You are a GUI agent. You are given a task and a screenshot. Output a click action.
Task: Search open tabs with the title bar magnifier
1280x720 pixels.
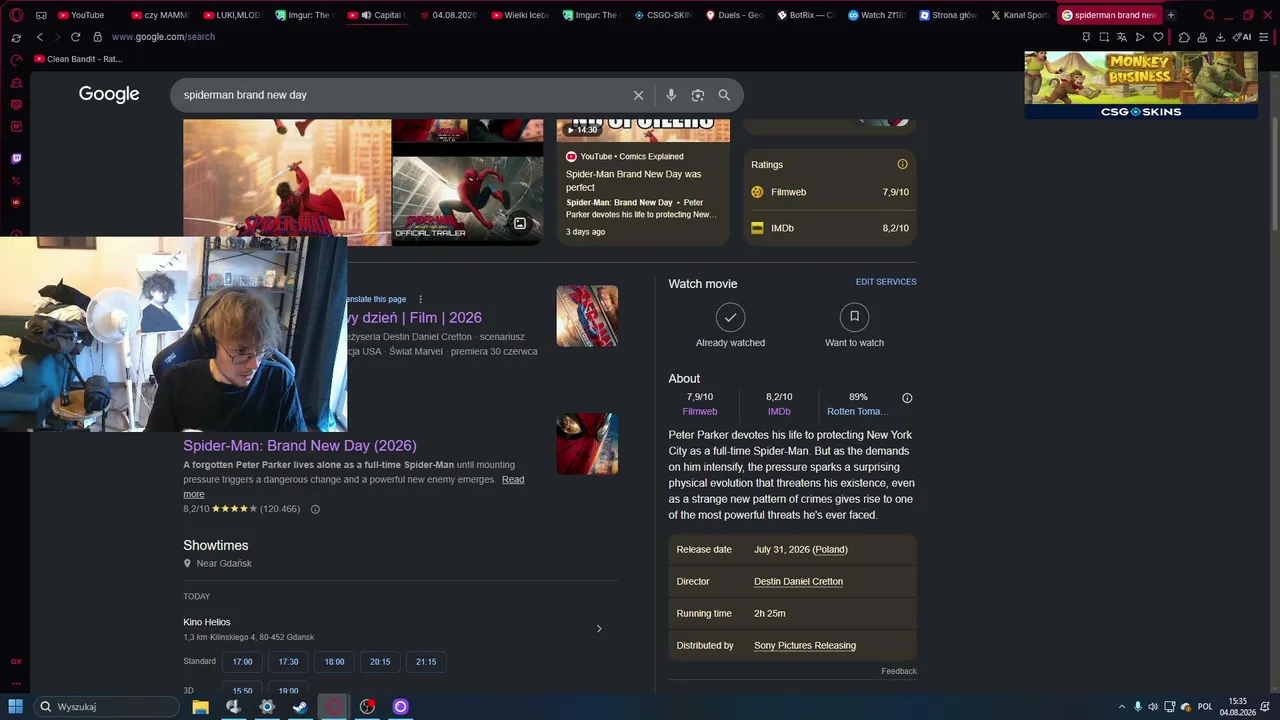click(x=1209, y=15)
